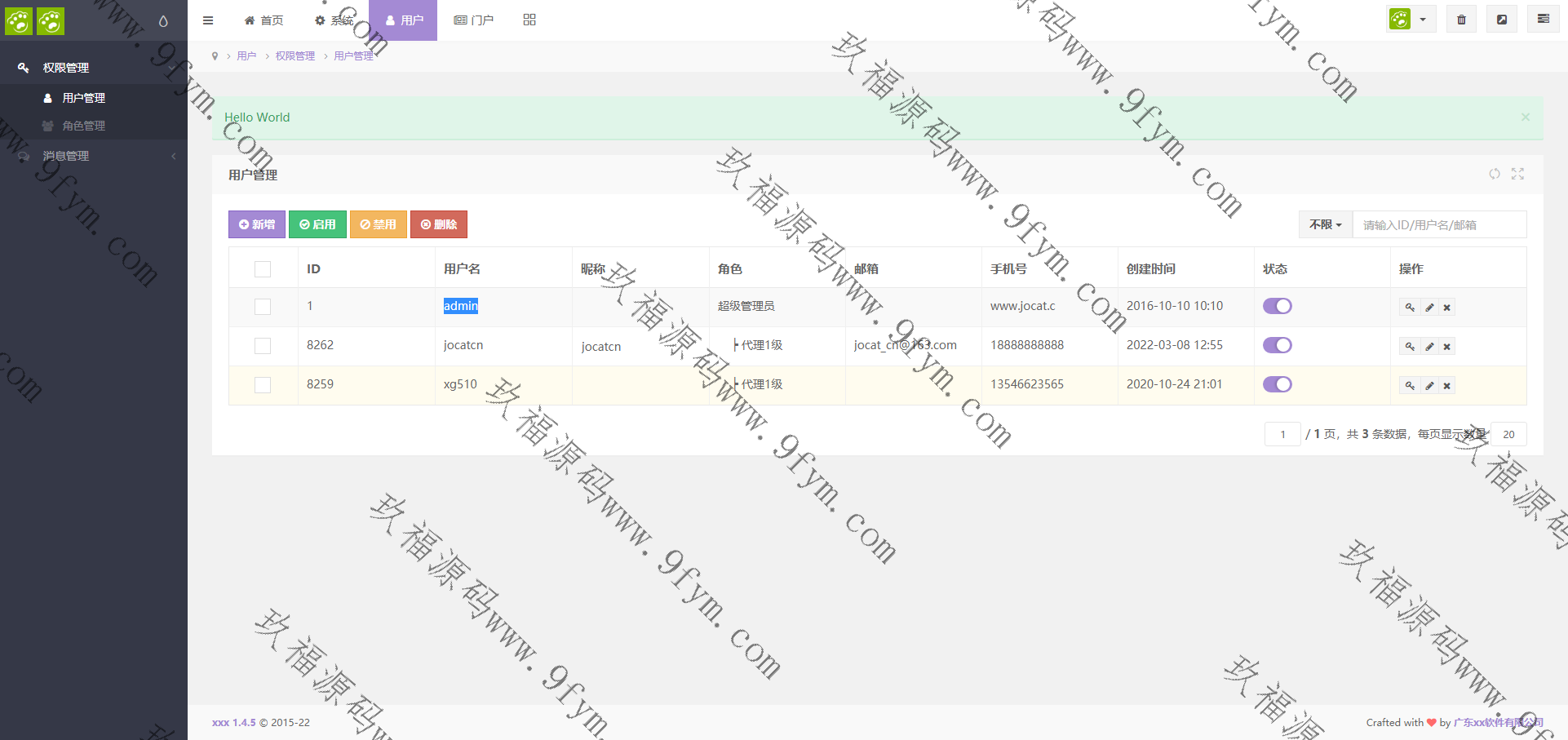Open the 不限 filter dropdown
The image size is (1568, 740).
1325,224
